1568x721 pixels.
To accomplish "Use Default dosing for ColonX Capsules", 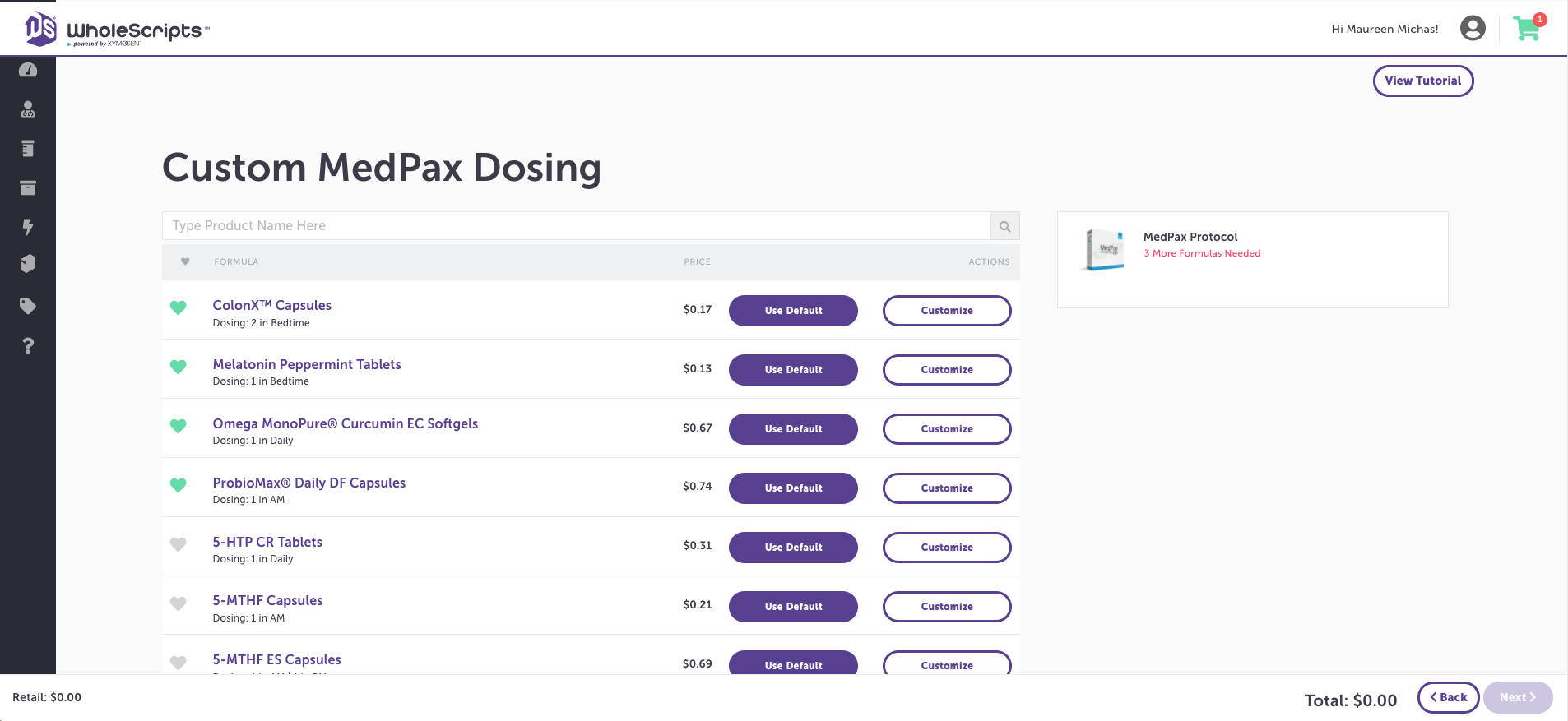I will pyautogui.click(x=793, y=311).
